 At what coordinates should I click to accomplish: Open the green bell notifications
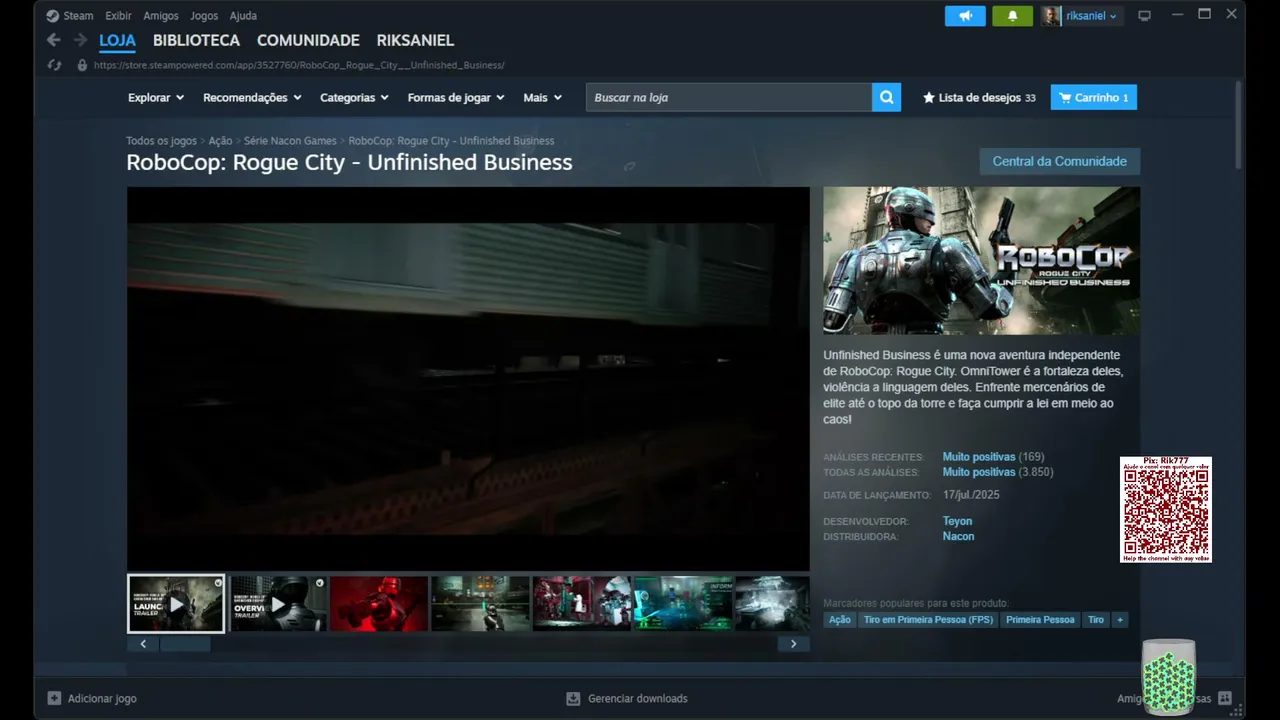click(x=1012, y=16)
